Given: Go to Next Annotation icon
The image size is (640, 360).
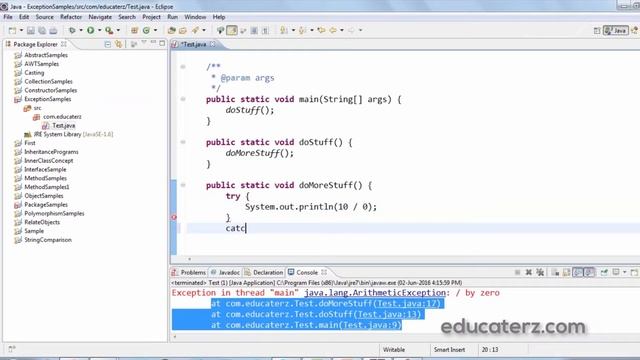Looking at the screenshot, I should pos(284,30).
